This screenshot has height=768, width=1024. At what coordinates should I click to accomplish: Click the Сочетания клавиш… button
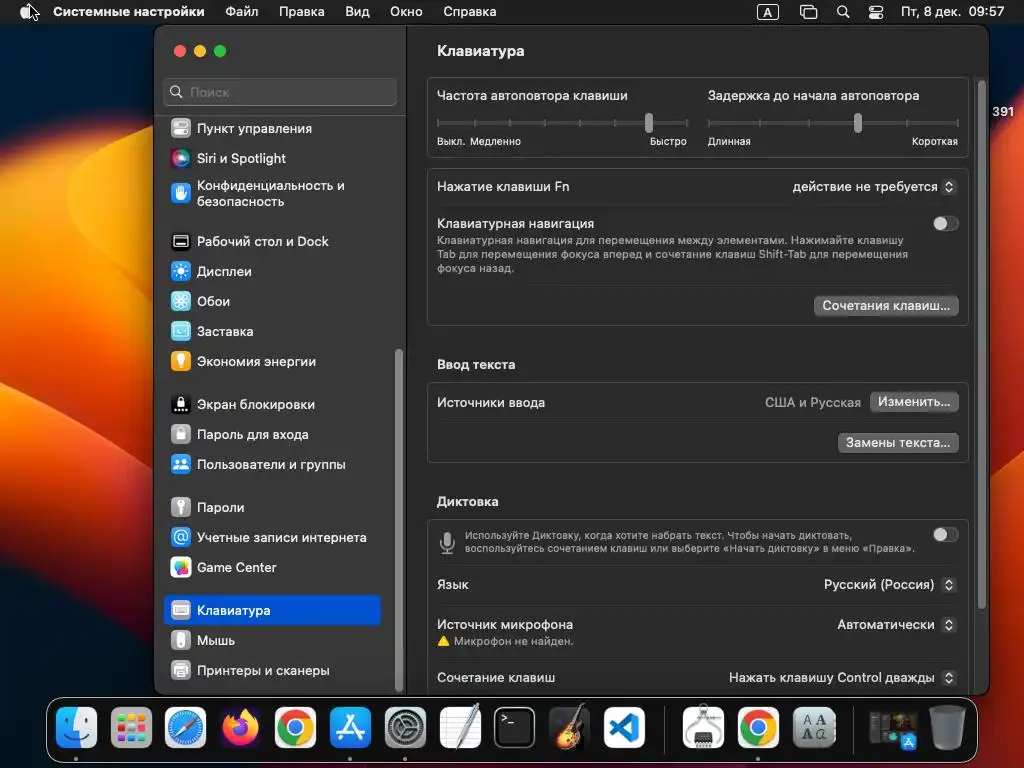886,306
